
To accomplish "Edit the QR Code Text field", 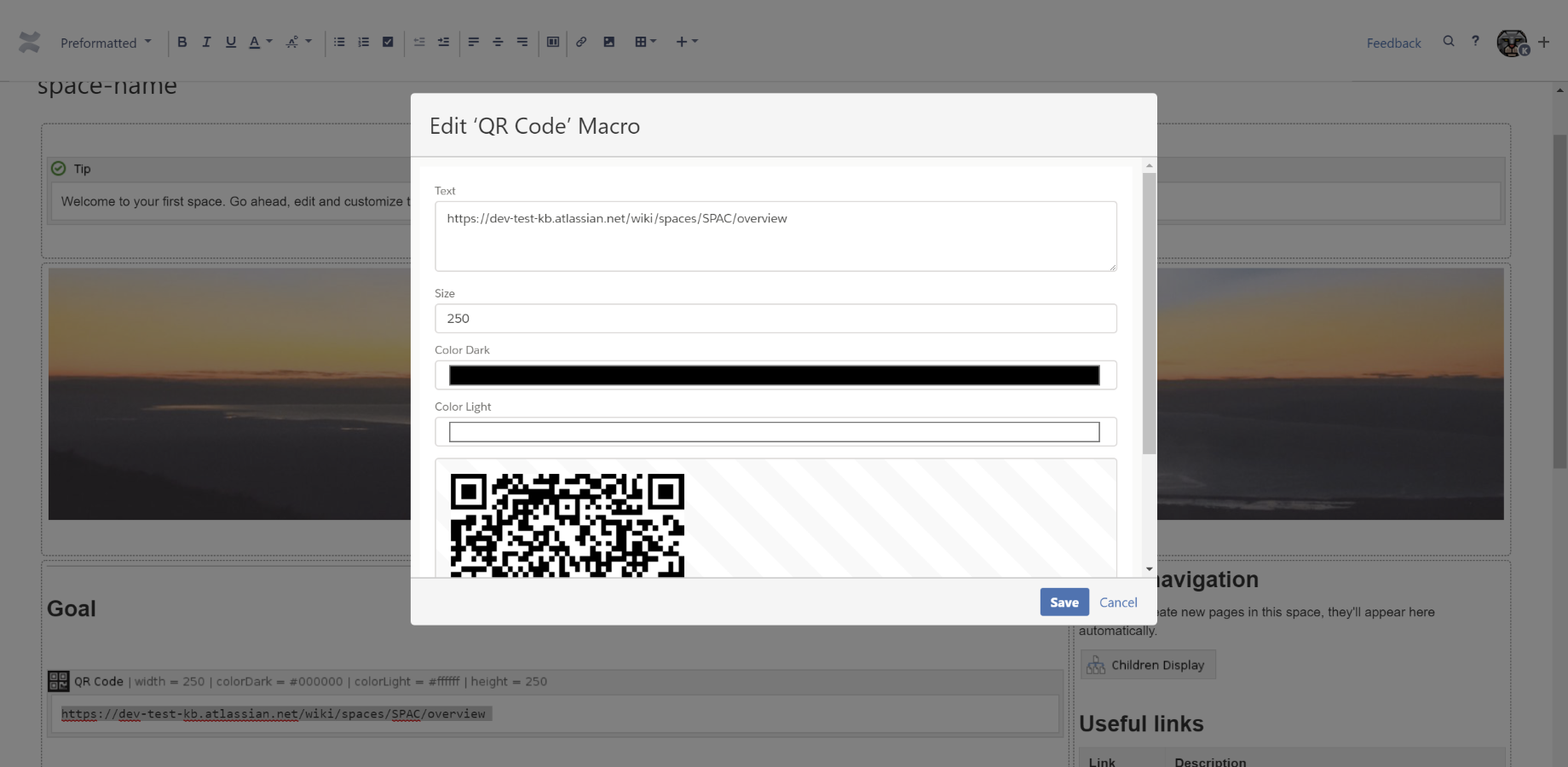I will (775, 236).
